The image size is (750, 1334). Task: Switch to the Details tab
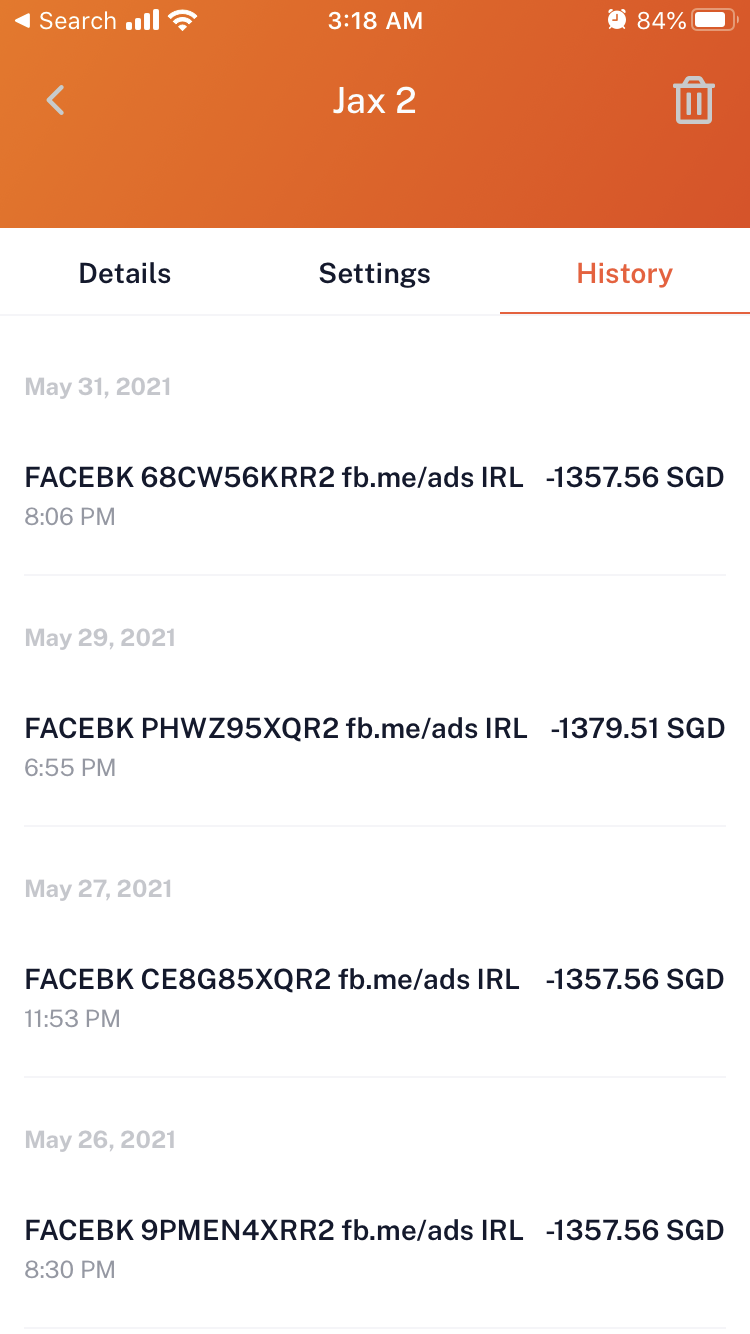click(x=125, y=273)
